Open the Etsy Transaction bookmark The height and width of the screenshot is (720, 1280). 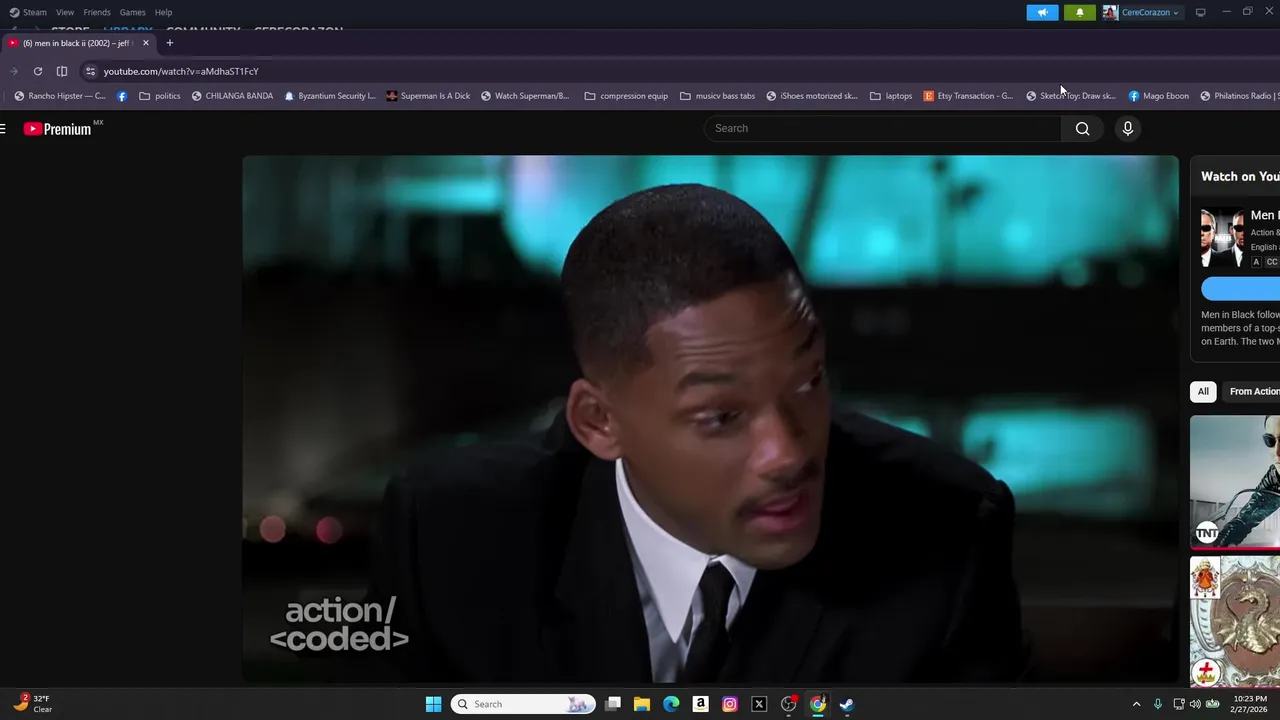tap(968, 96)
